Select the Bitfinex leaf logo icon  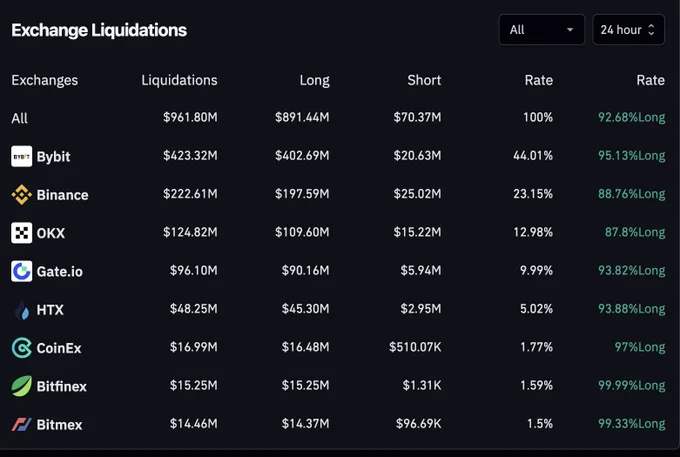[x=21, y=386]
